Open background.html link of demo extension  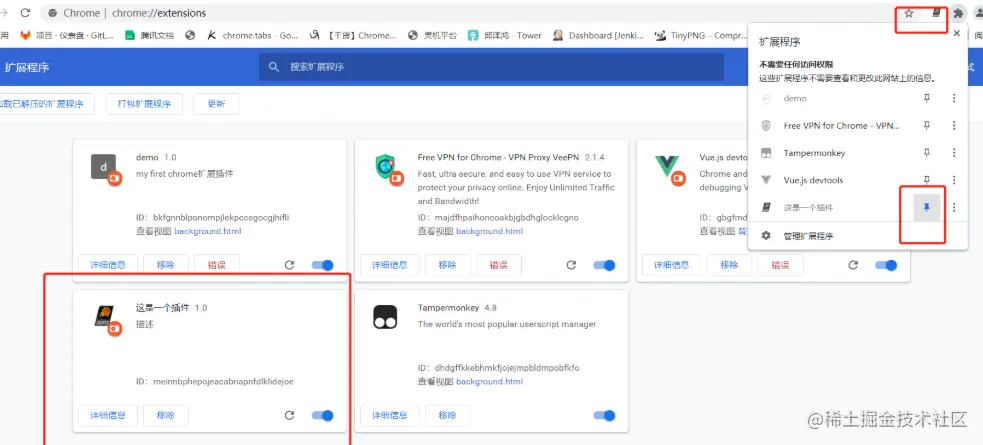208,231
